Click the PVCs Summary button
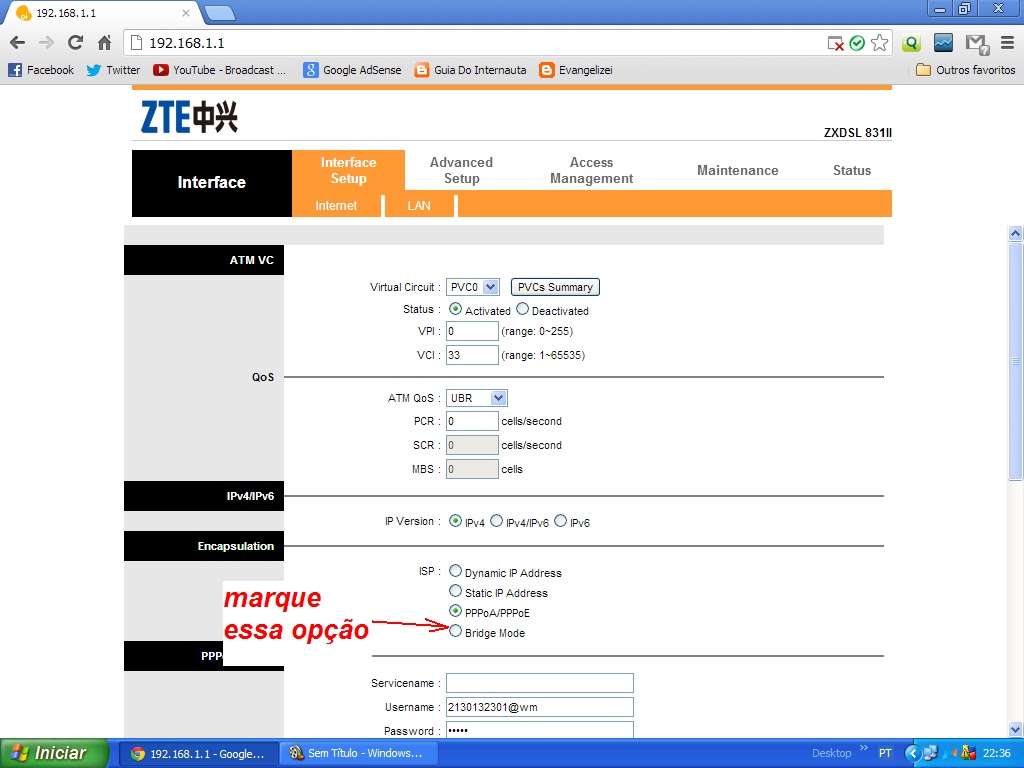This screenshot has height=768, width=1024. coord(555,285)
